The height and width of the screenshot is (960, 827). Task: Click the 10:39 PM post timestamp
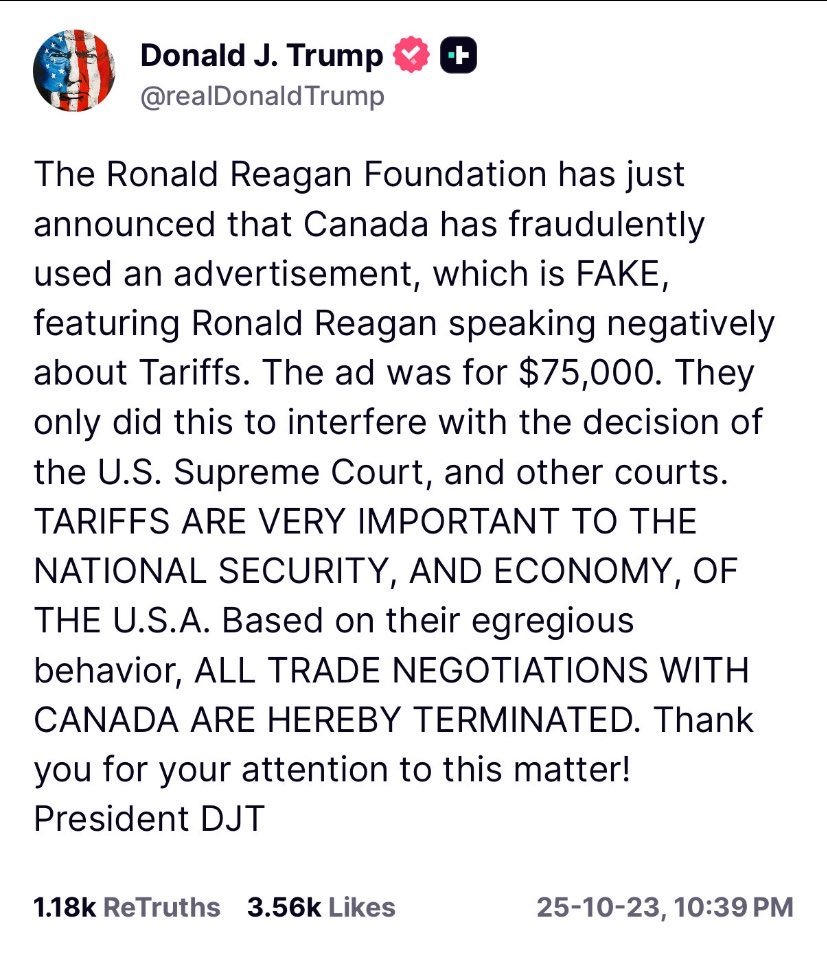(665, 907)
